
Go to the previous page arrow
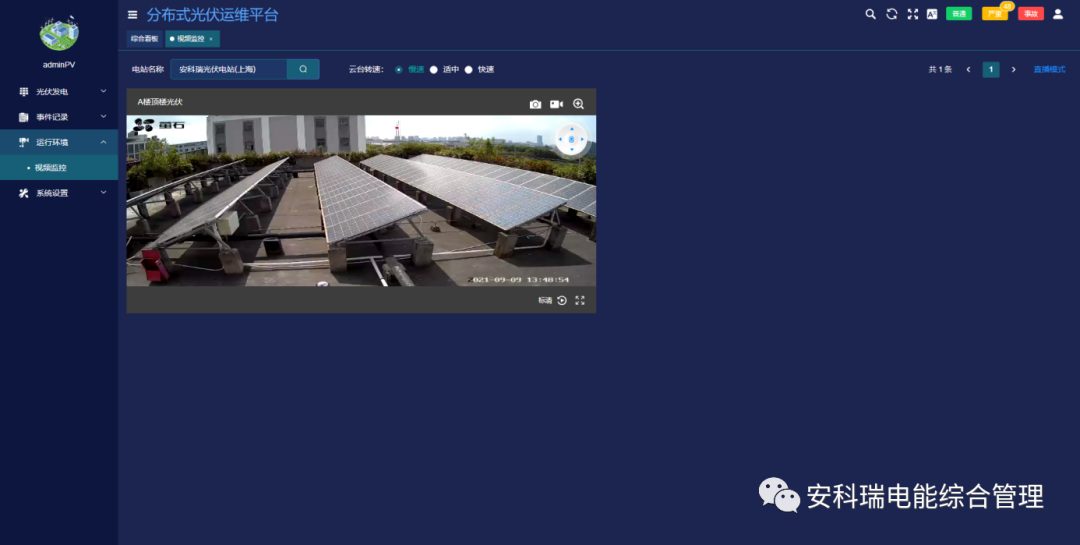click(x=968, y=70)
